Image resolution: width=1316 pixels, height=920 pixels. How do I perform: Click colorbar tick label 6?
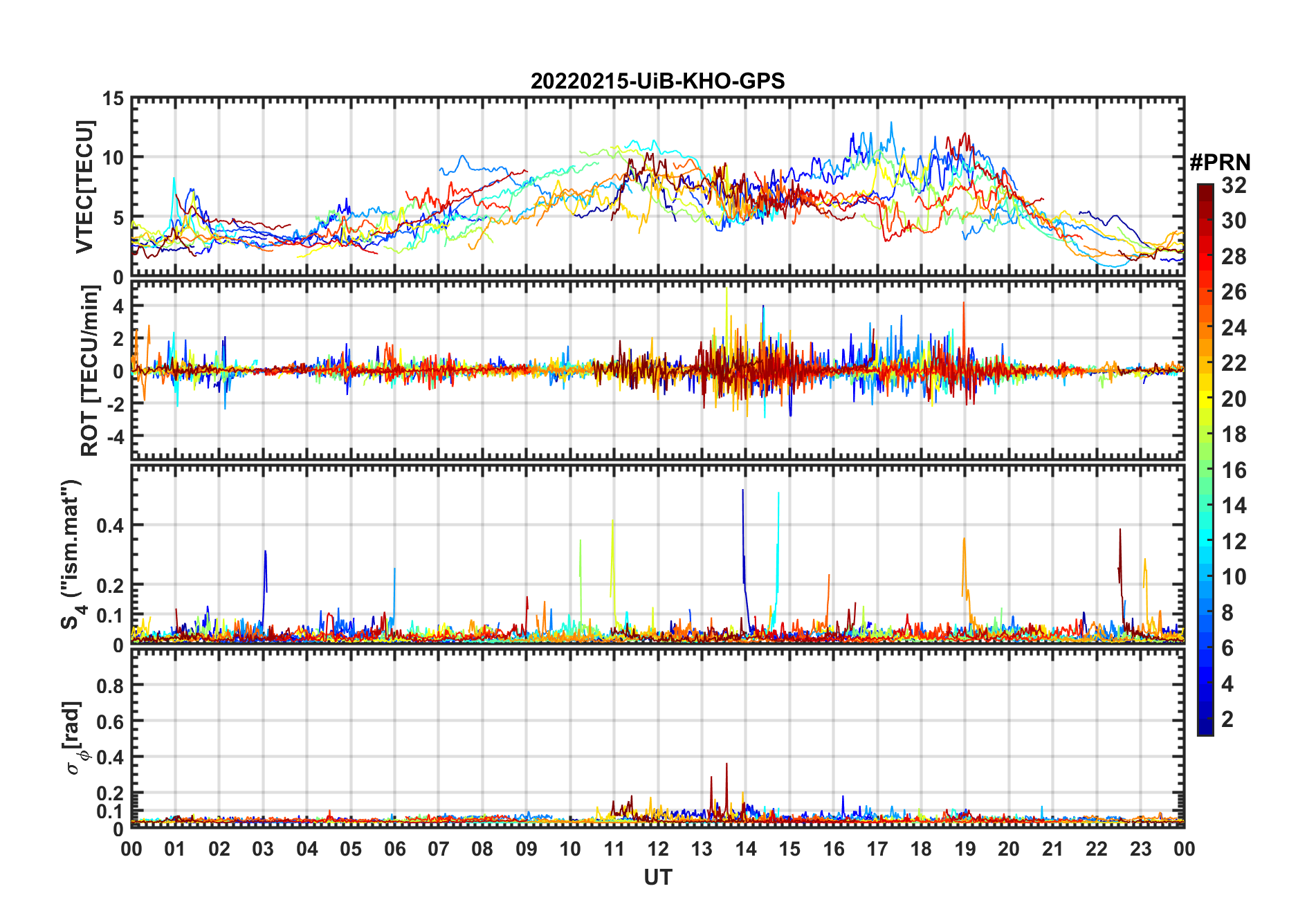click(1227, 648)
